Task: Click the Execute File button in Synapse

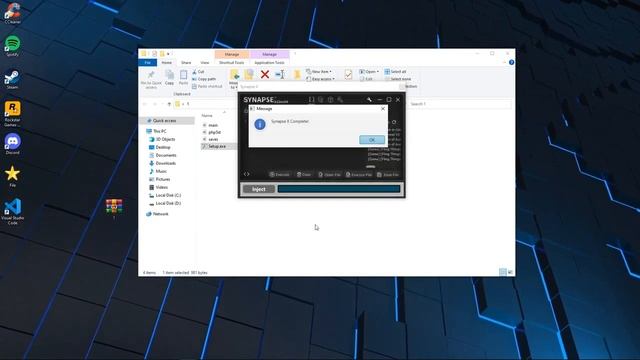Action: 359,175
